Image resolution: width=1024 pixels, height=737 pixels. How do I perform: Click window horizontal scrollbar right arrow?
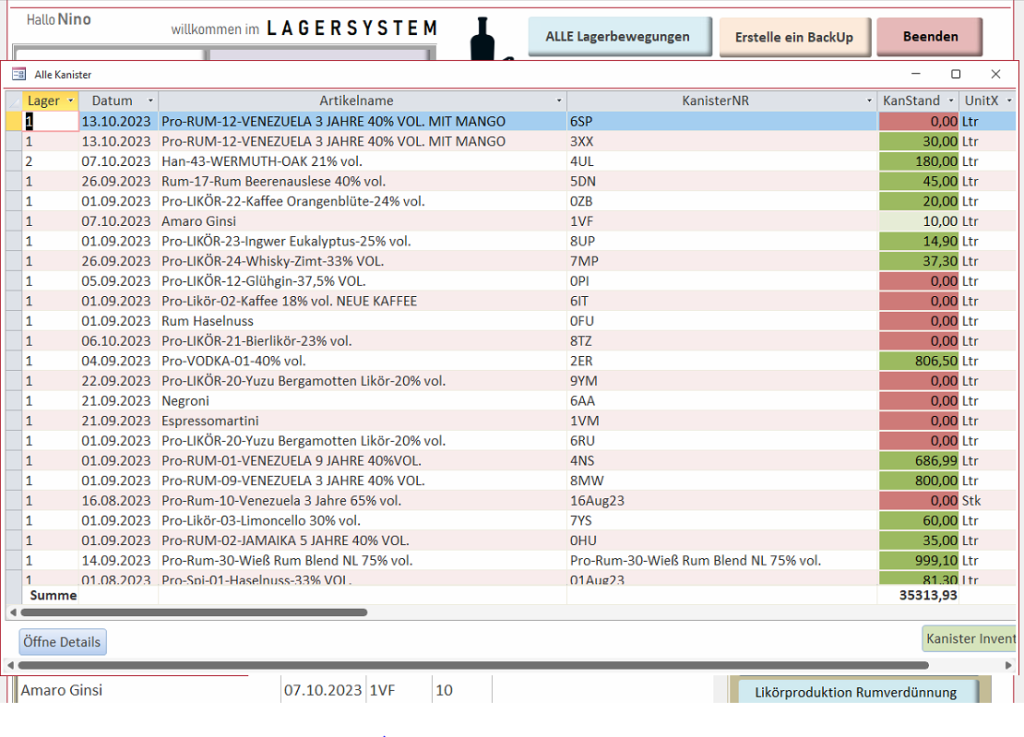point(1008,665)
